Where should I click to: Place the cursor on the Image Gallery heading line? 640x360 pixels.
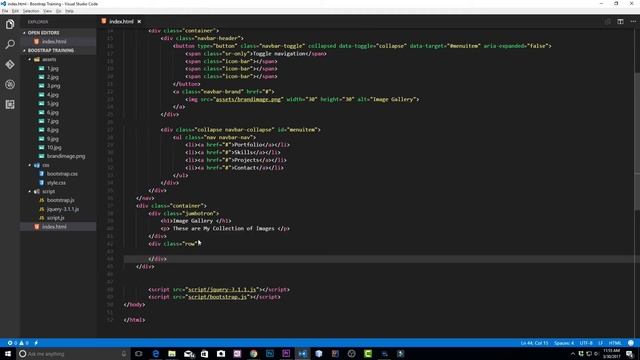tap(196, 221)
